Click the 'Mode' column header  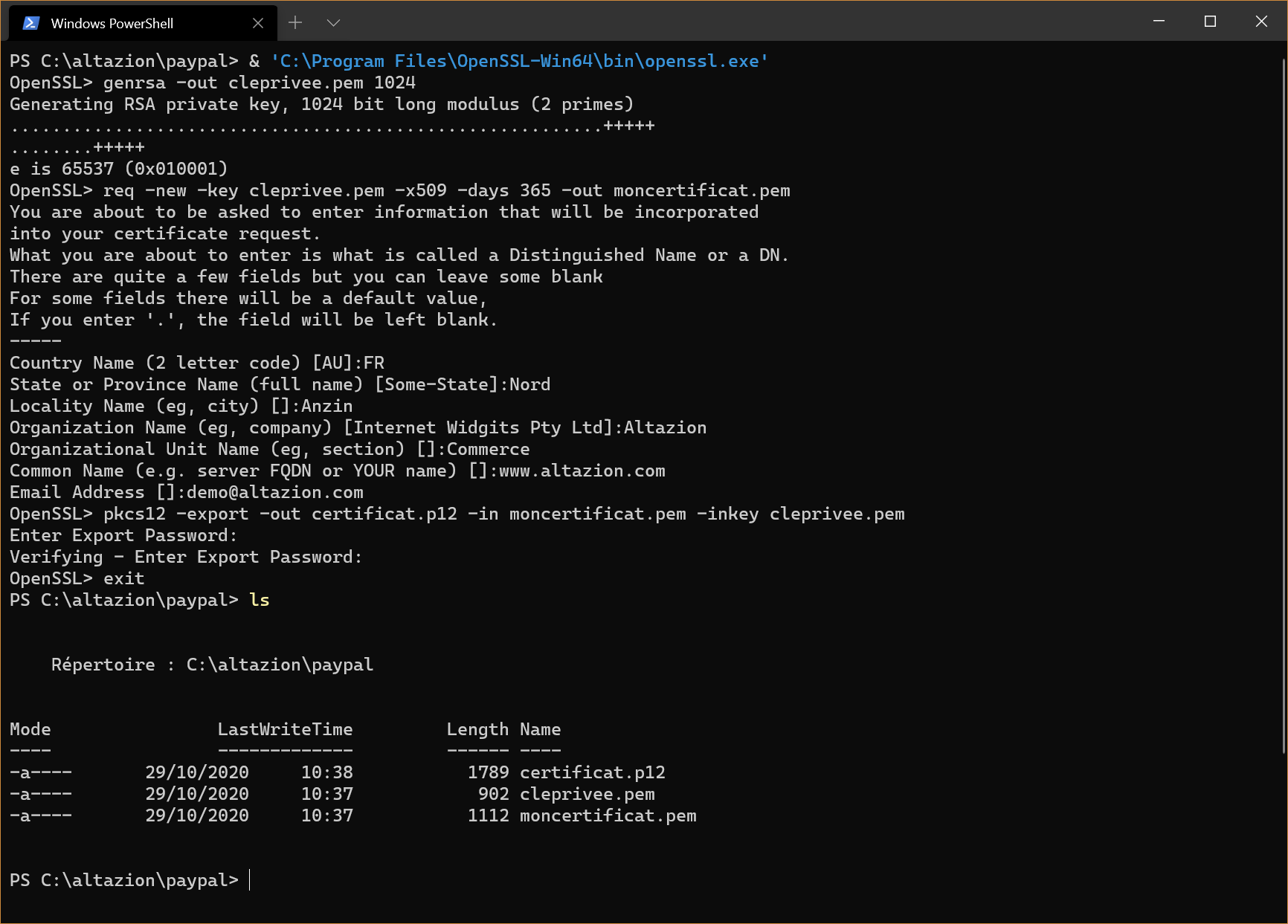click(x=30, y=729)
